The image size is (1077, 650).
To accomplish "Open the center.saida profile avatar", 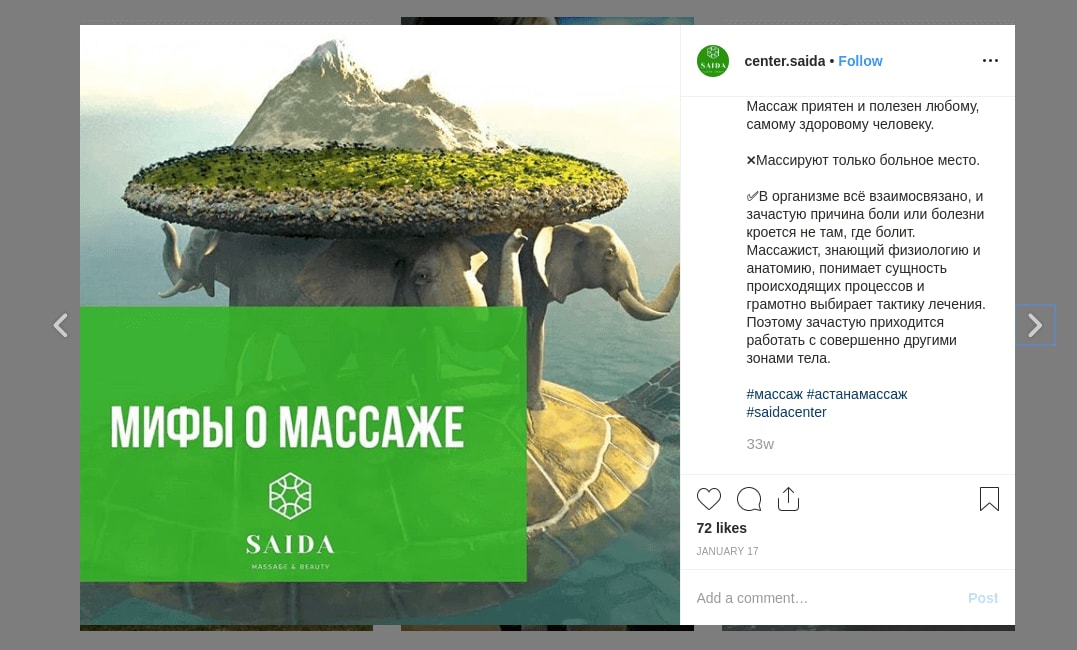I will [x=713, y=60].
